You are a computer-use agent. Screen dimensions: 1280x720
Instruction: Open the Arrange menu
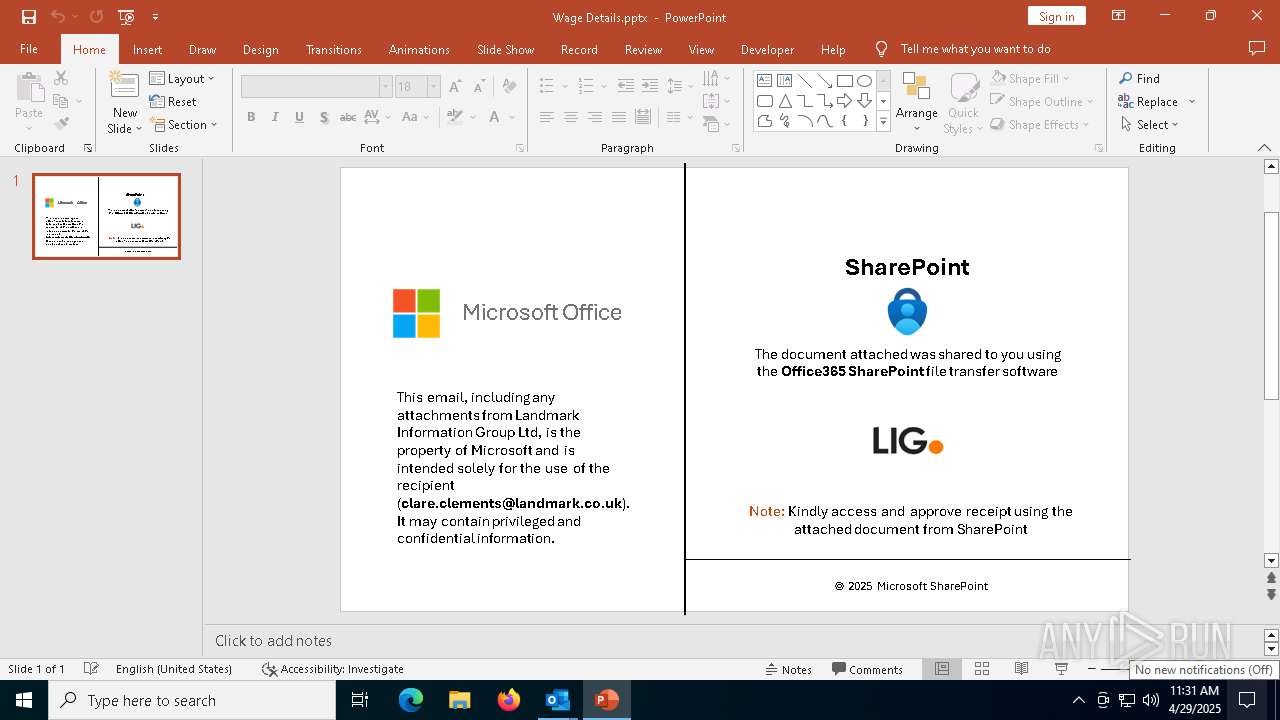coord(917,102)
